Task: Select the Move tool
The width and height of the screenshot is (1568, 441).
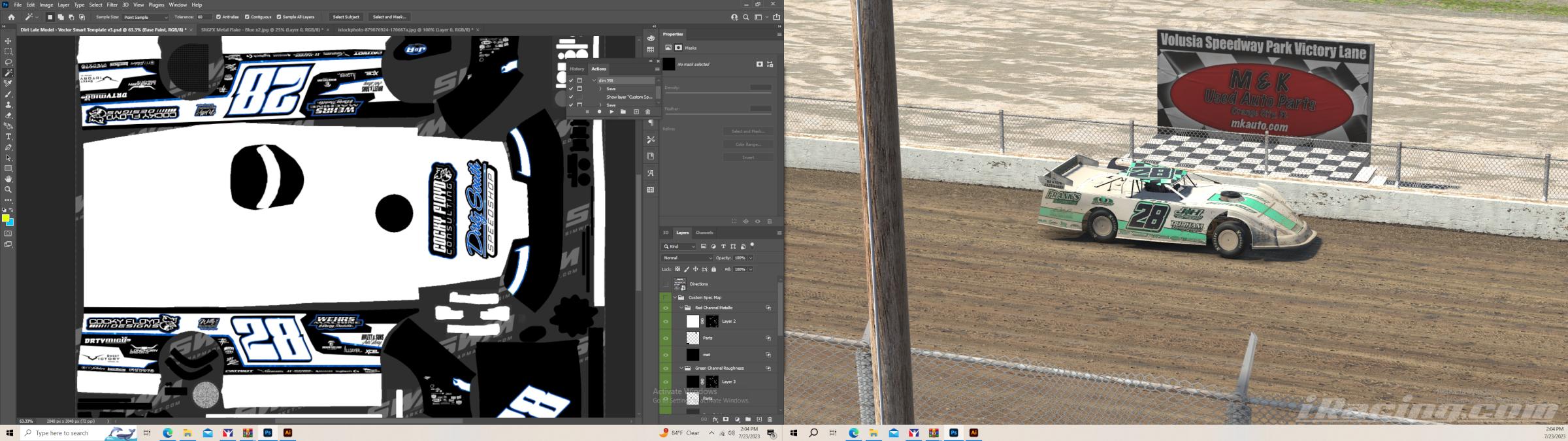Action: 8,41
